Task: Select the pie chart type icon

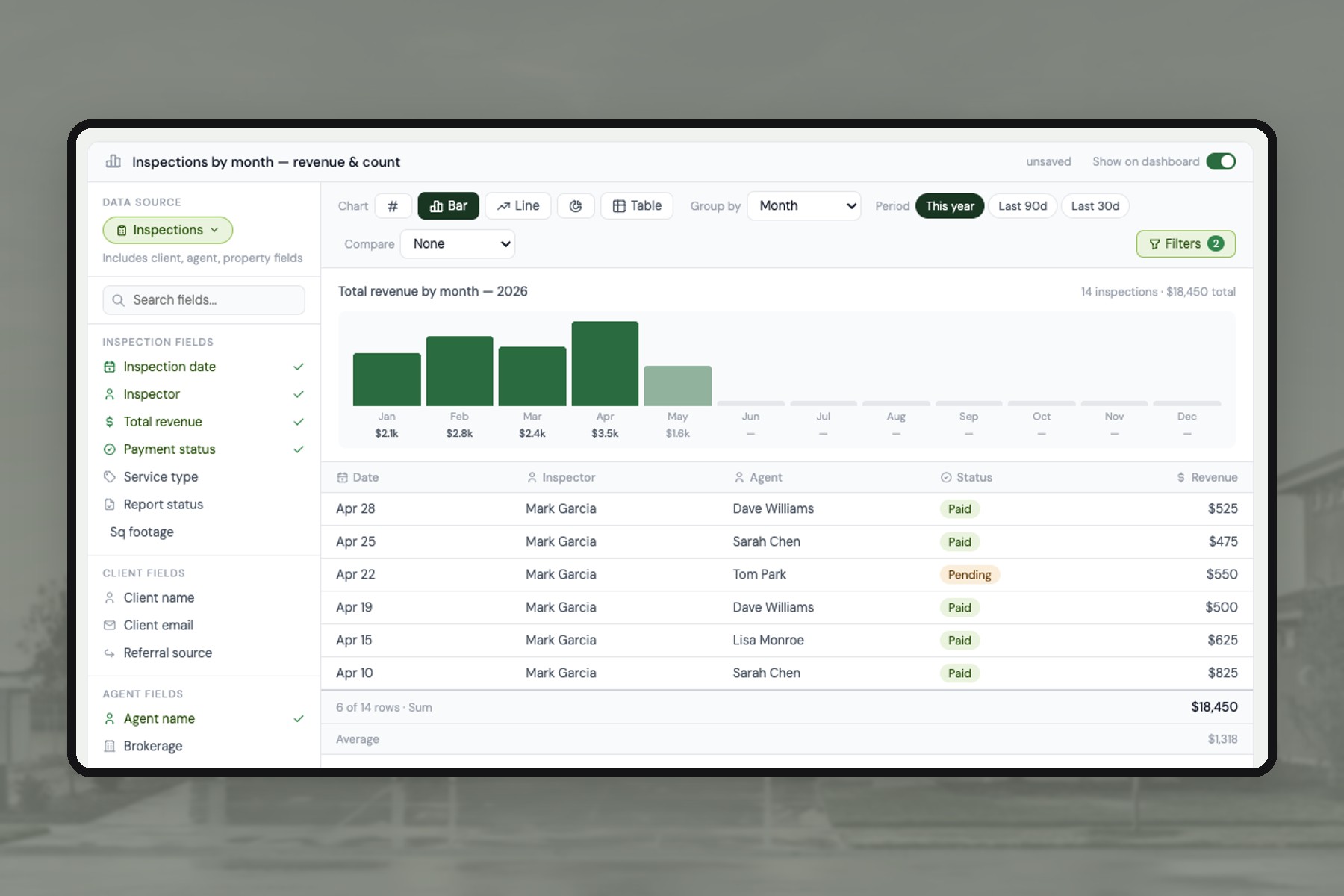Action: pos(576,206)
